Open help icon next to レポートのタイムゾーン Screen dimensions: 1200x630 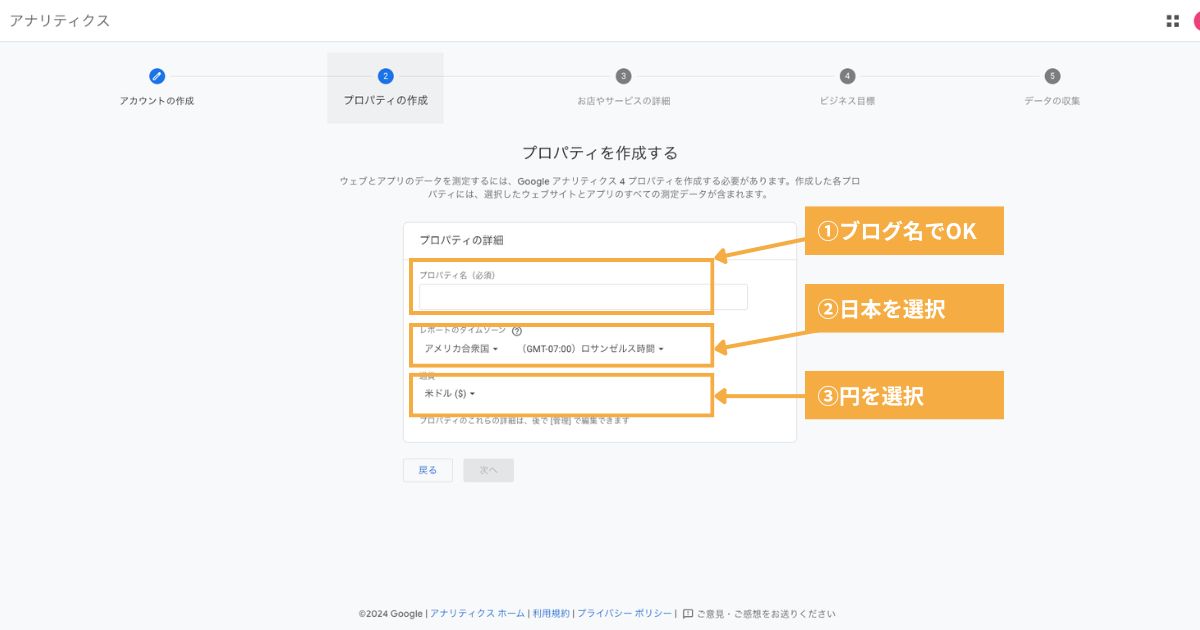(517, 331)
